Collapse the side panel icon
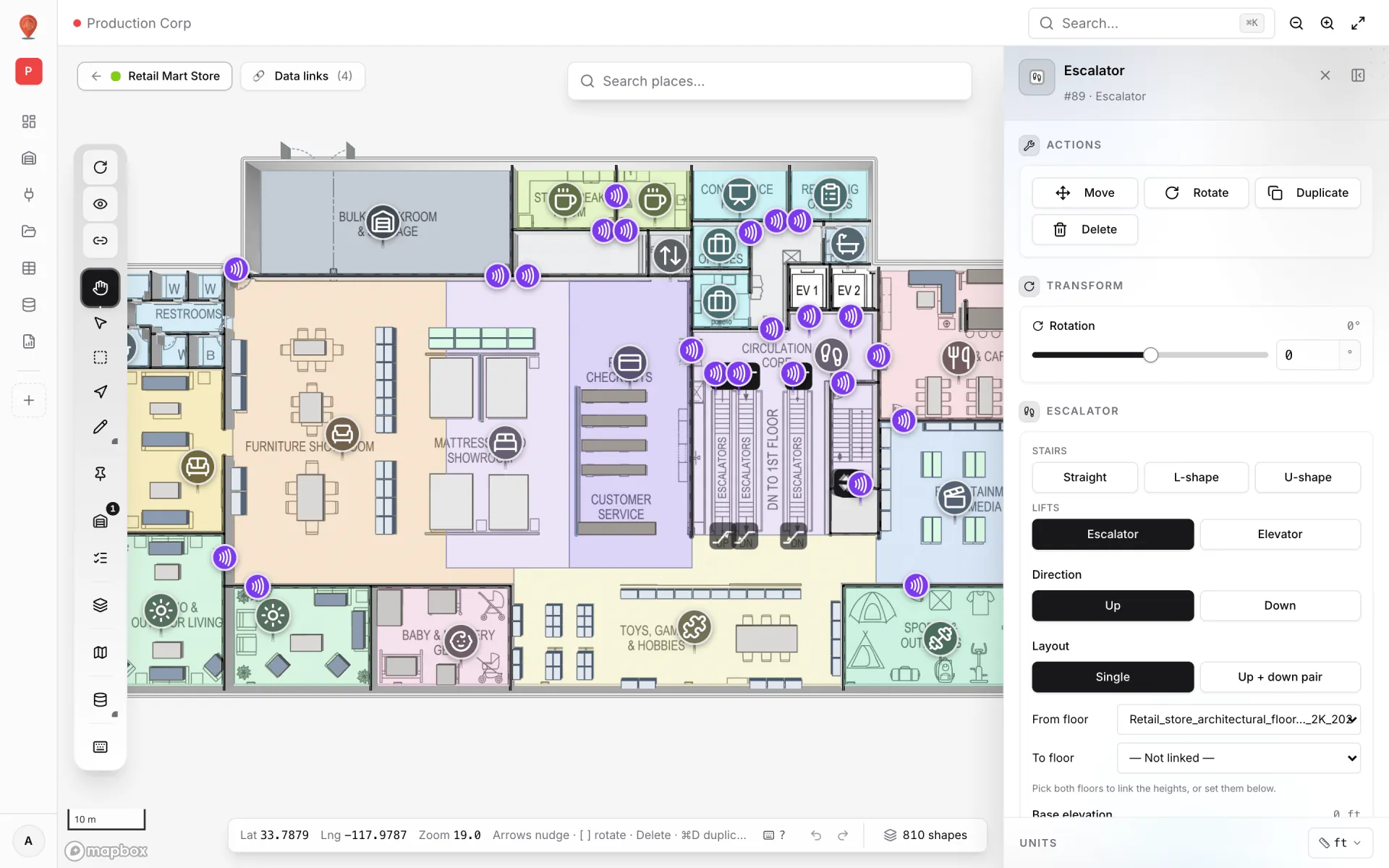This screenshot has width=1389, height=868. [x=1358, y=75]
